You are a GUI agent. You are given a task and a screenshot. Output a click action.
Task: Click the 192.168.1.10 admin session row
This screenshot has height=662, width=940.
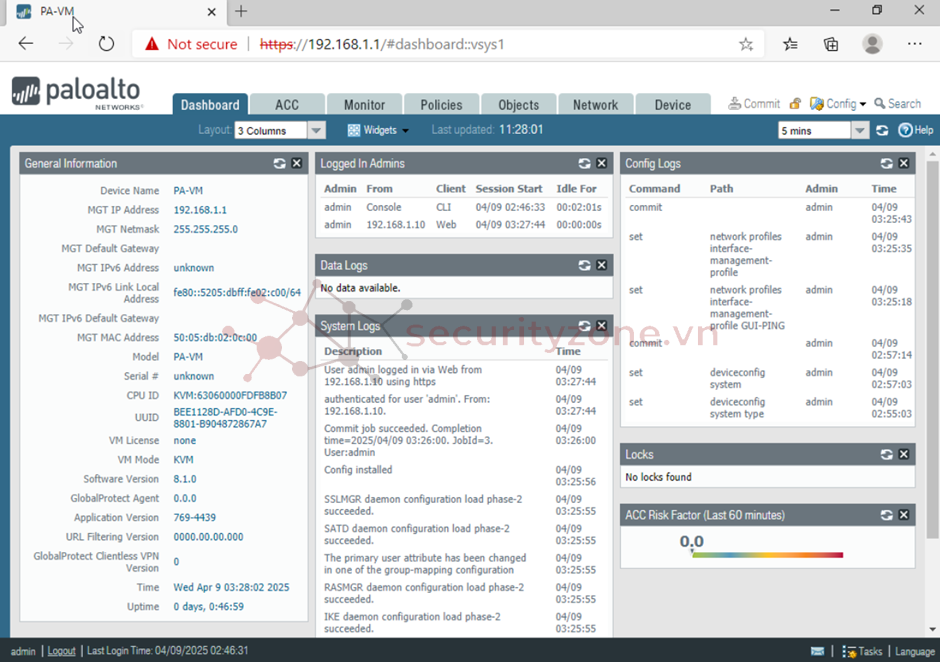click(x=463, y=225)
